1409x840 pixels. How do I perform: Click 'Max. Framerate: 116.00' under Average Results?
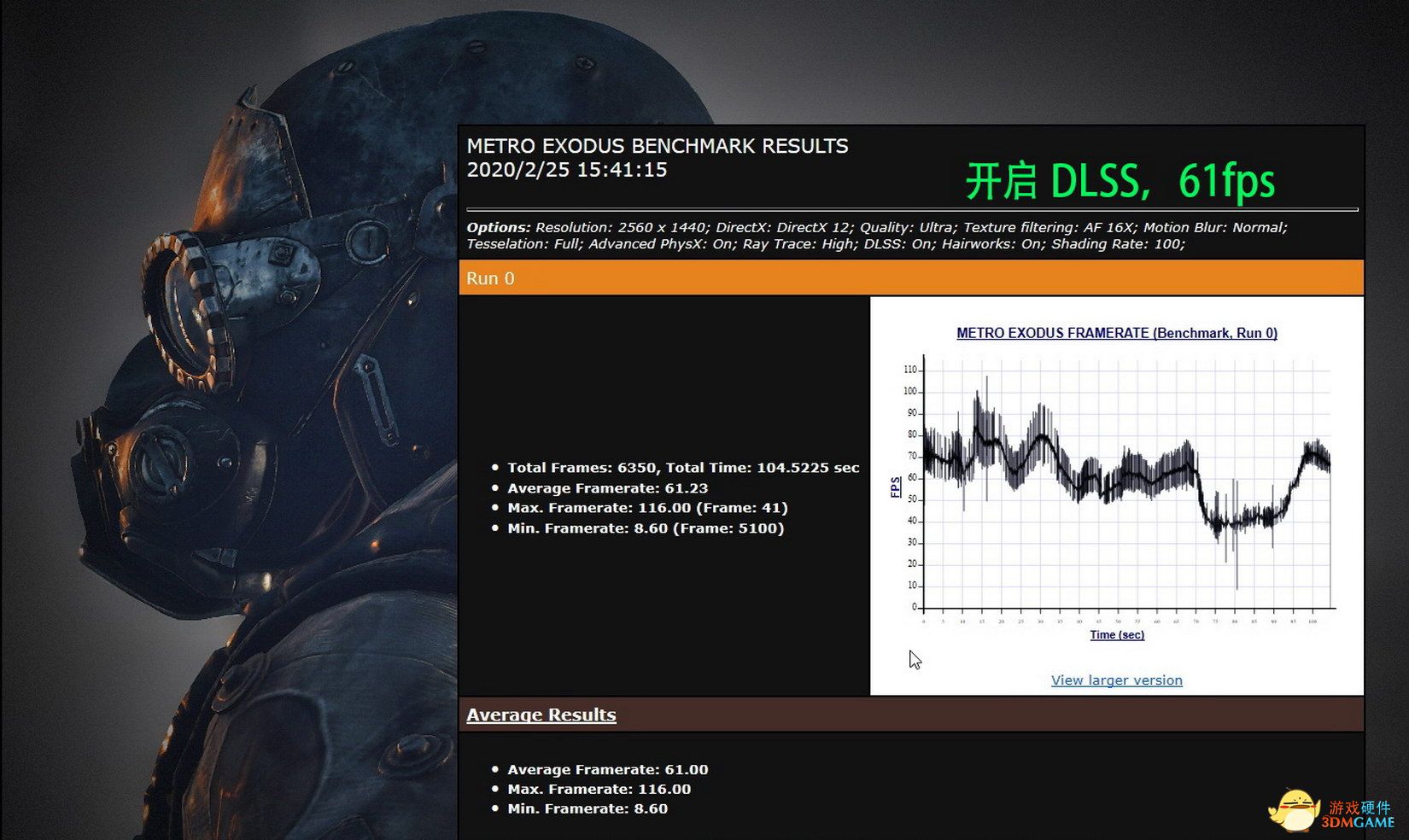(x=599, y=790)
